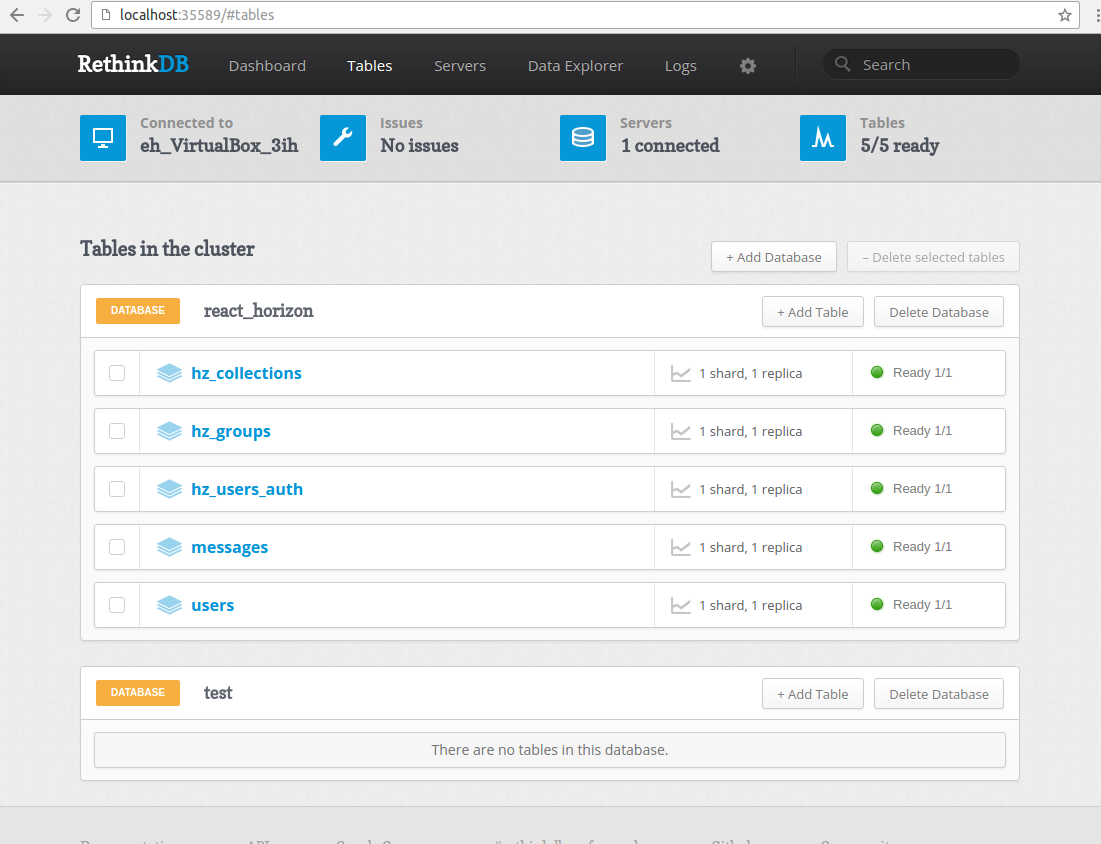This screenshot has height=844, width=1101.
Task: Click the green status dot for messages
Action: tap(877, 546)
